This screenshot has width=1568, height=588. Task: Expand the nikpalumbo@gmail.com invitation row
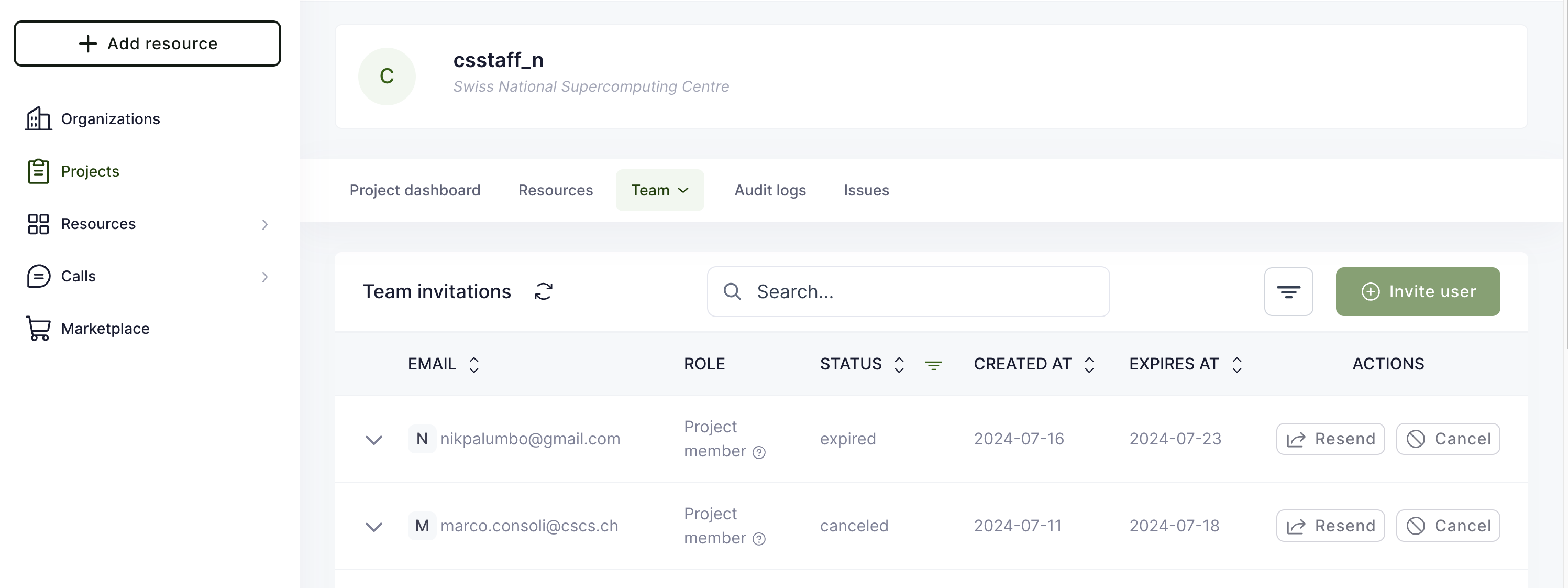pyautogui.click(x=374, y=439)
